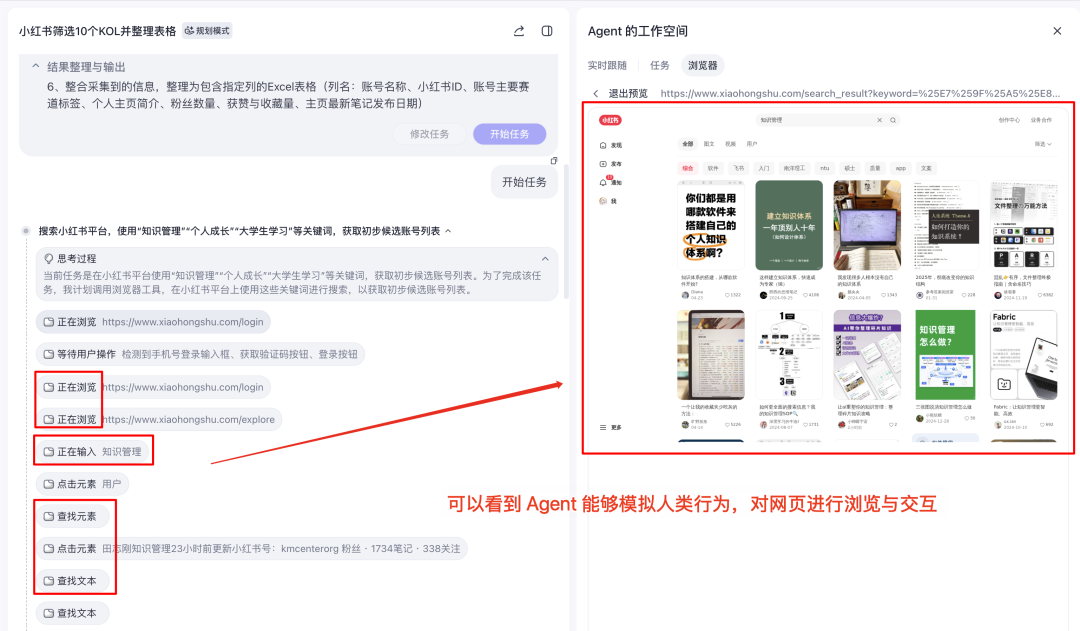
Task: Click the 修改任务 button
Action: (x=430, y=134)
